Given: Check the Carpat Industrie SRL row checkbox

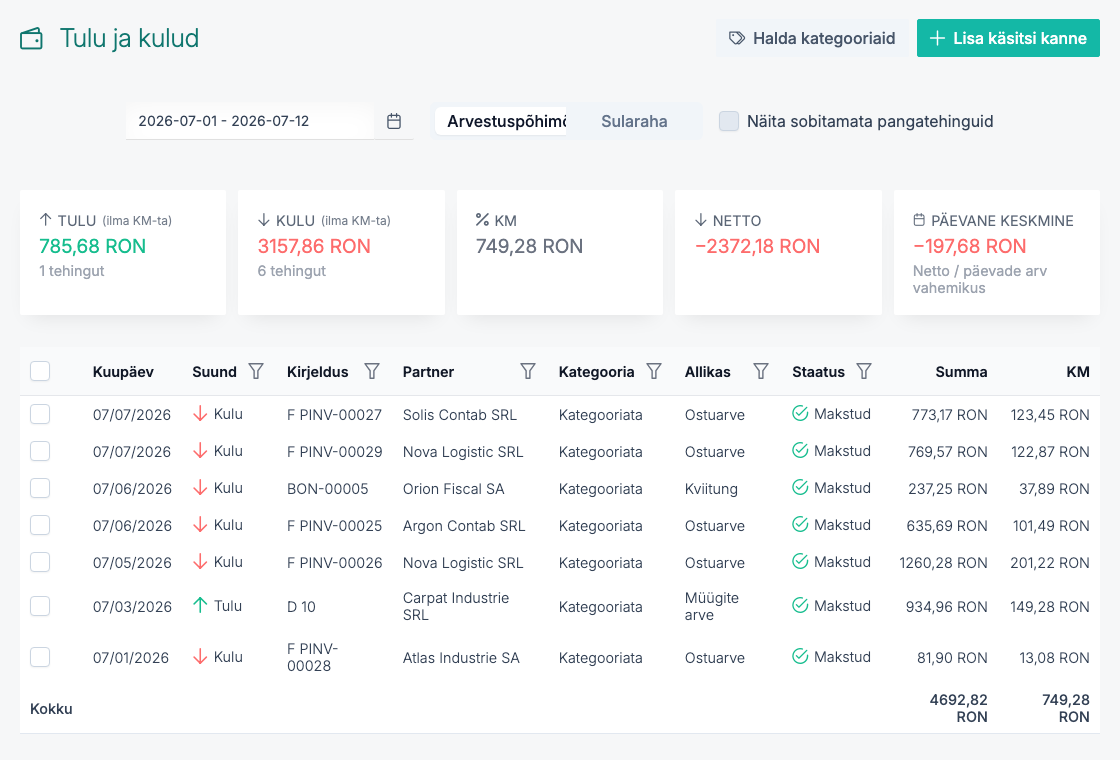Looking at the screenshot, I should (x=40, y=606).
